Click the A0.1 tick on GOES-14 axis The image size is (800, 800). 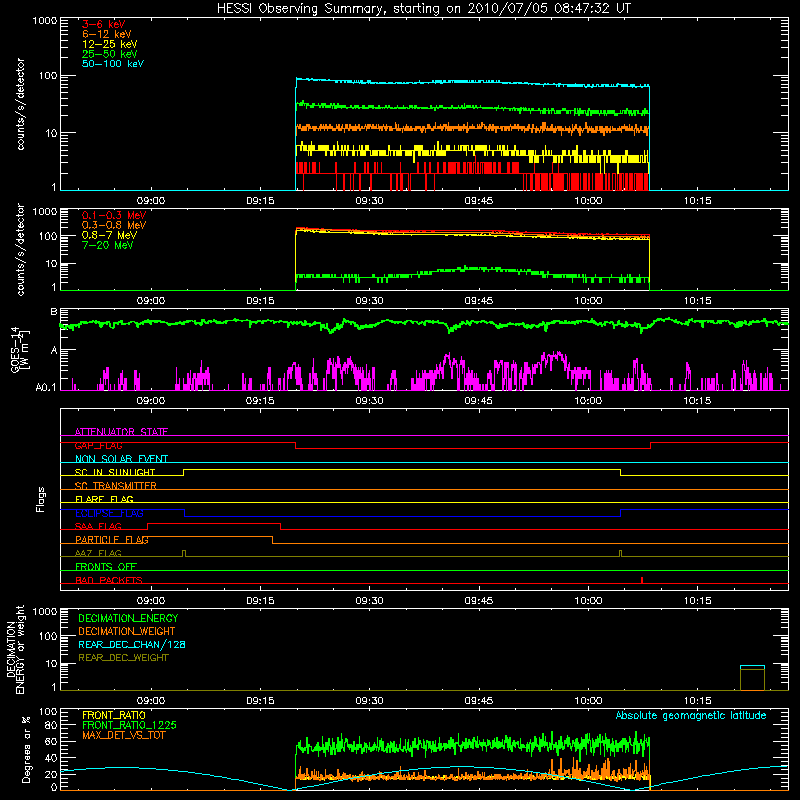coord(45,388)
